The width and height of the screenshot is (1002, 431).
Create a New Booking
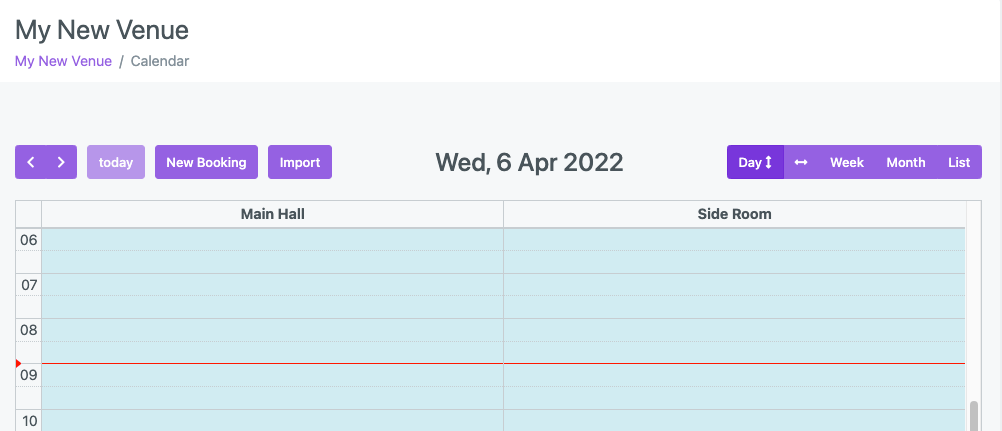206,162
